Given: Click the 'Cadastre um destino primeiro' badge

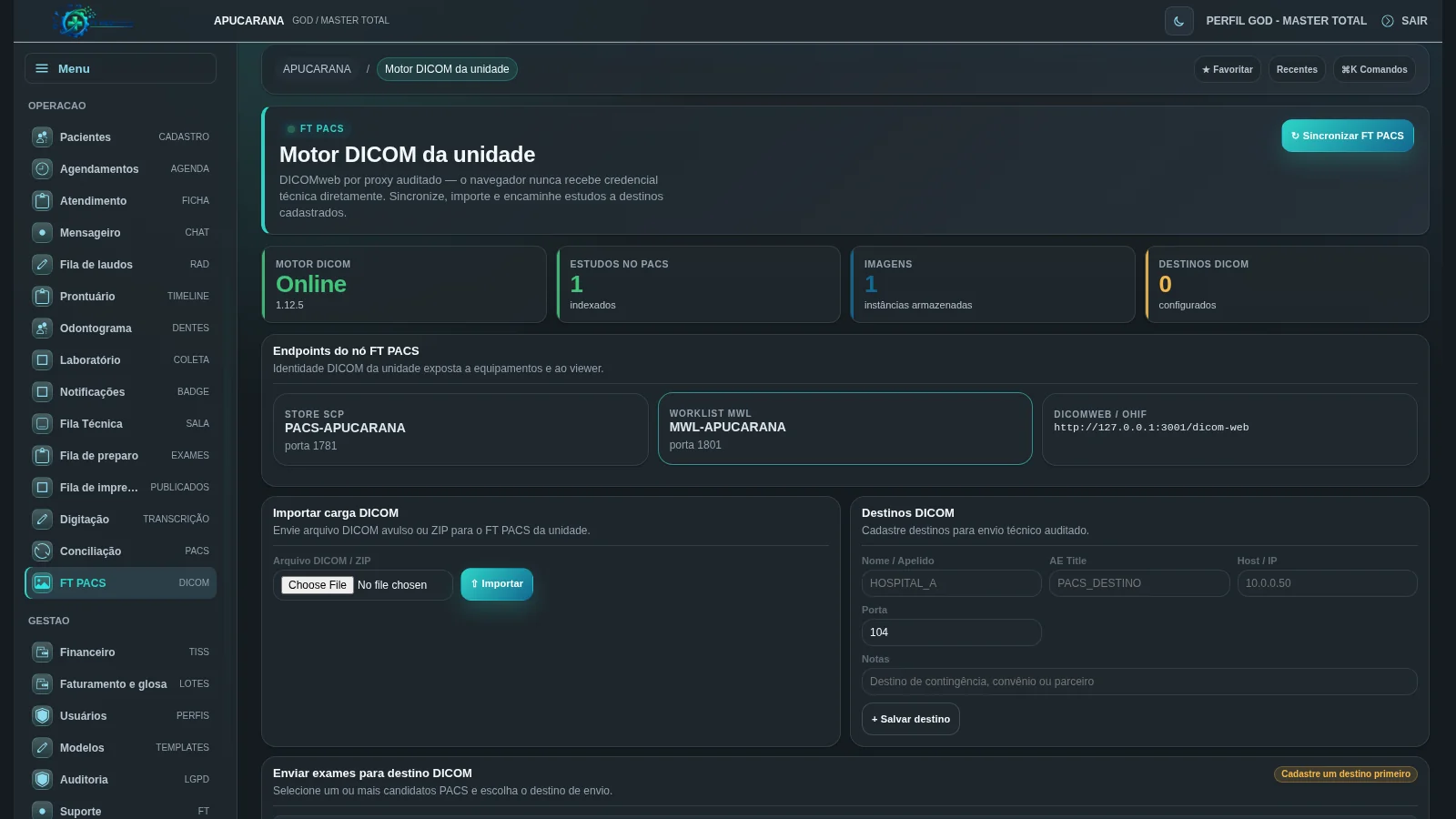Looking at the screenshot, I should (x=1346, y=774).
